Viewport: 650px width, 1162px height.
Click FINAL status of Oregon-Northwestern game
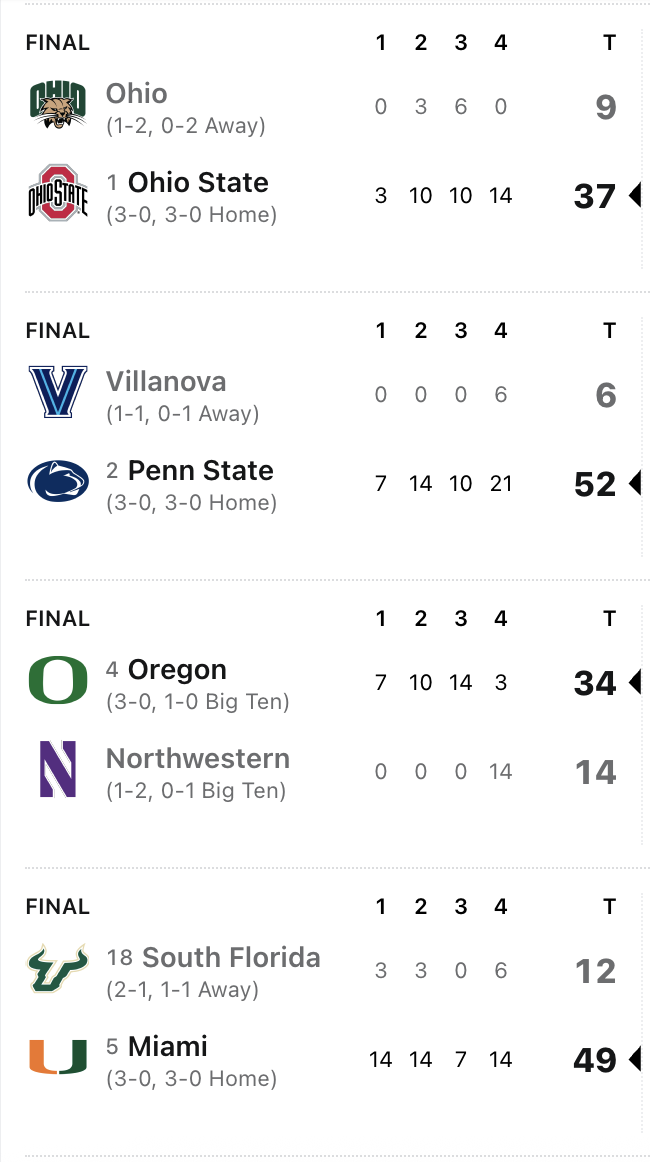(x=57, y=619)
